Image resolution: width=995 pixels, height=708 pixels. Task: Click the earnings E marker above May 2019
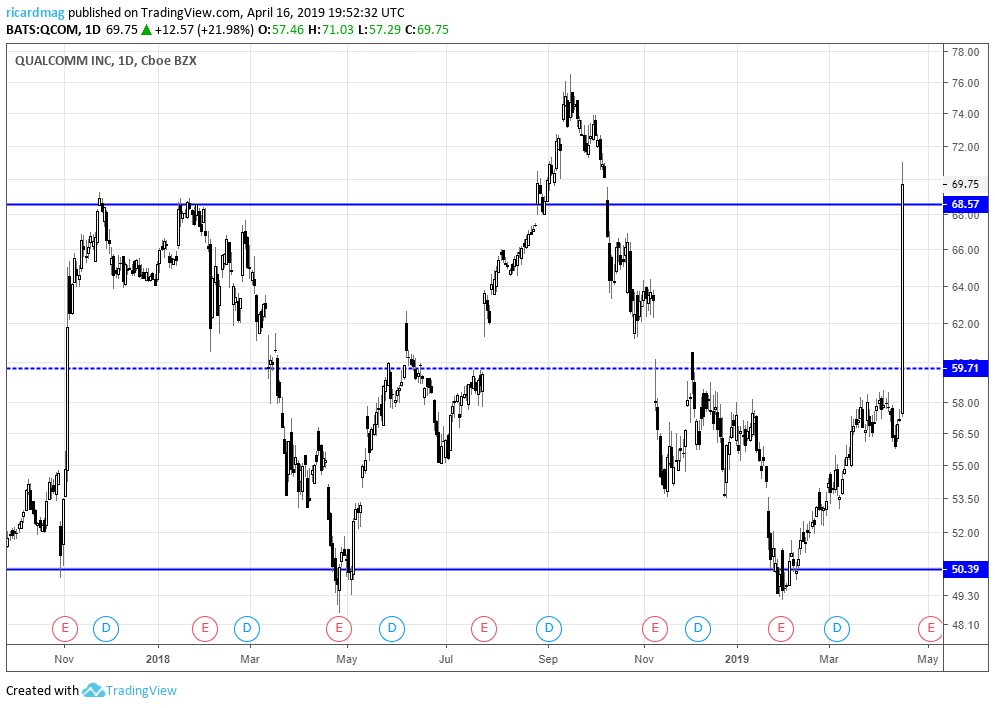tap(931, 629)
